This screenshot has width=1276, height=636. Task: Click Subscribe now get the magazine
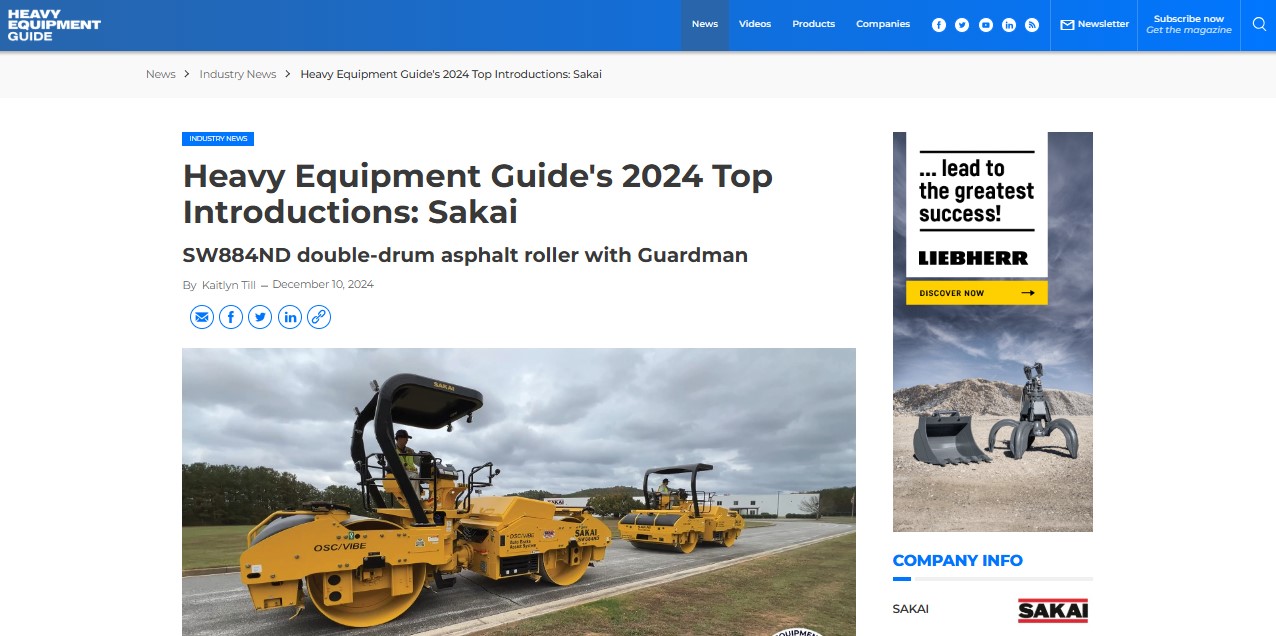1188,25
